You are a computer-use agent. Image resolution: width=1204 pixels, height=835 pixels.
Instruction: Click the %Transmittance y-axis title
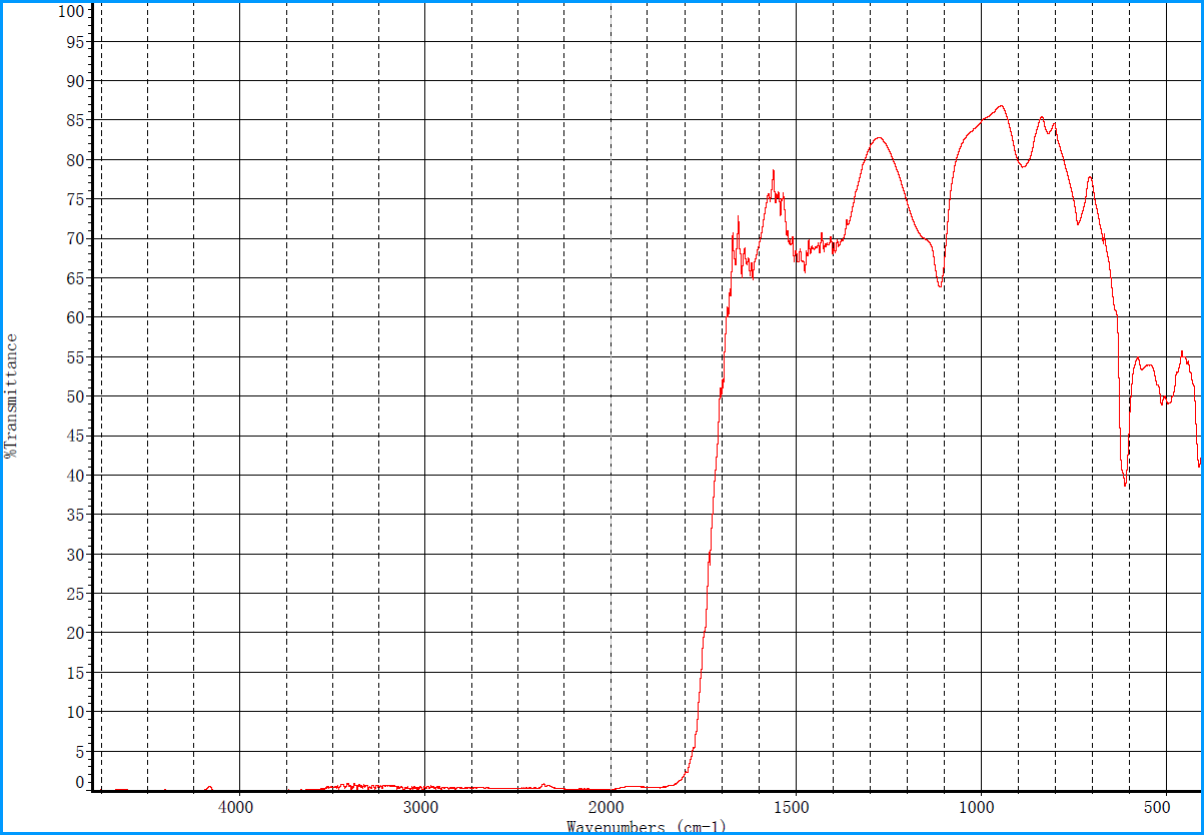(x=11, y=396)
